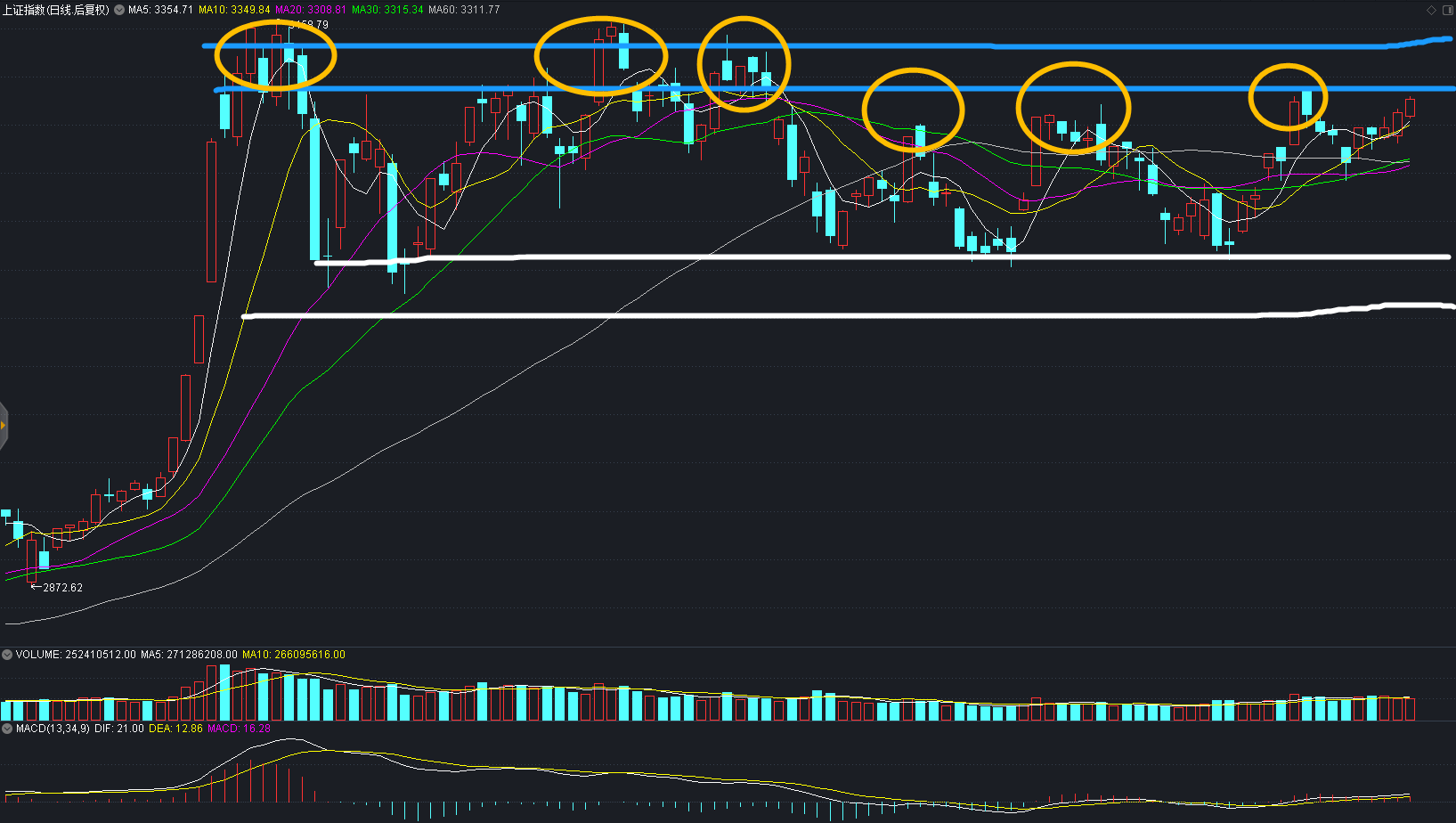Click the 上证指数(日线.后复权) chart title
This screenshot has height=823, width=1456.
(x=55, y=10)
